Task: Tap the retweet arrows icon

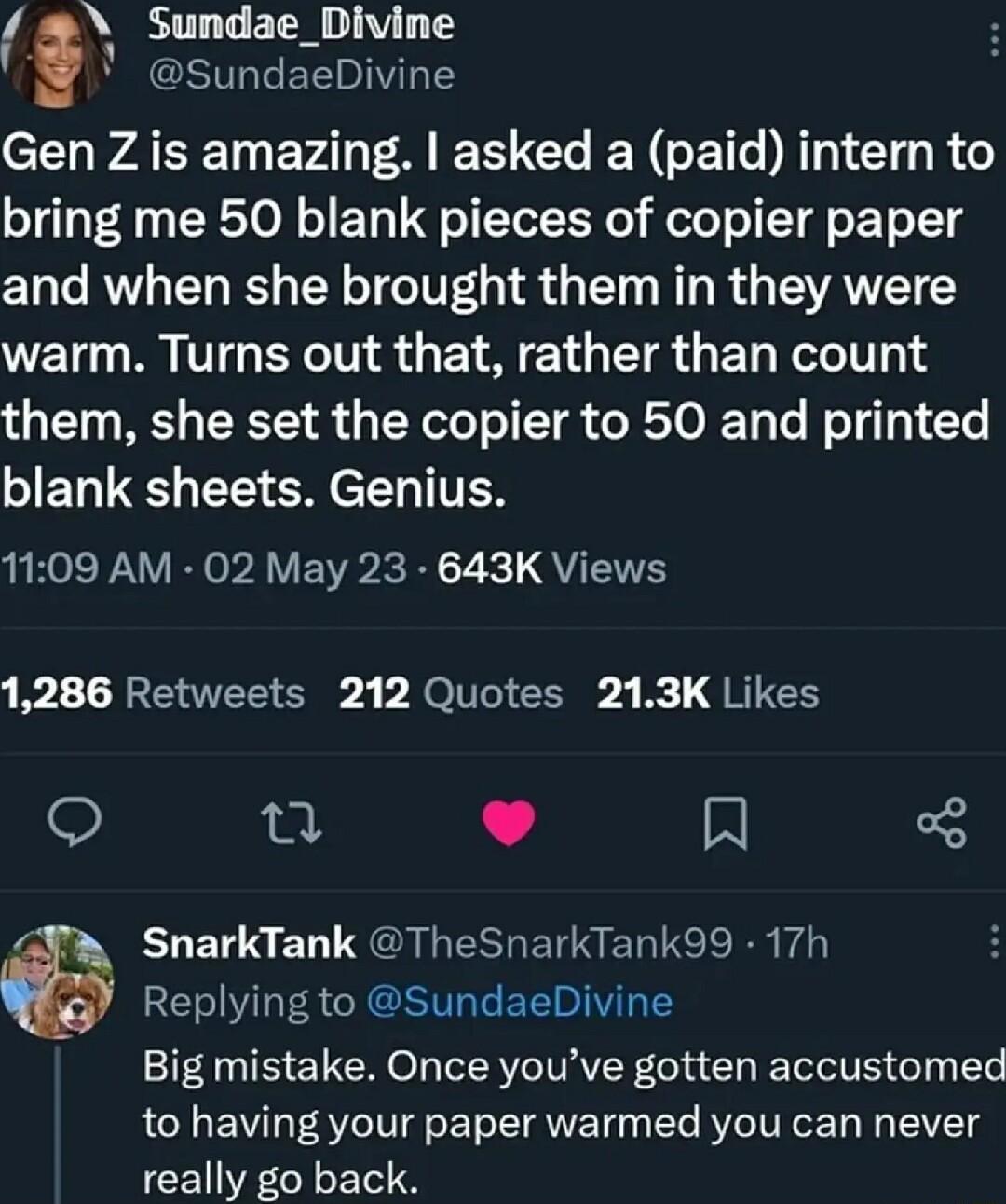Action: click(x=291, y=823)
